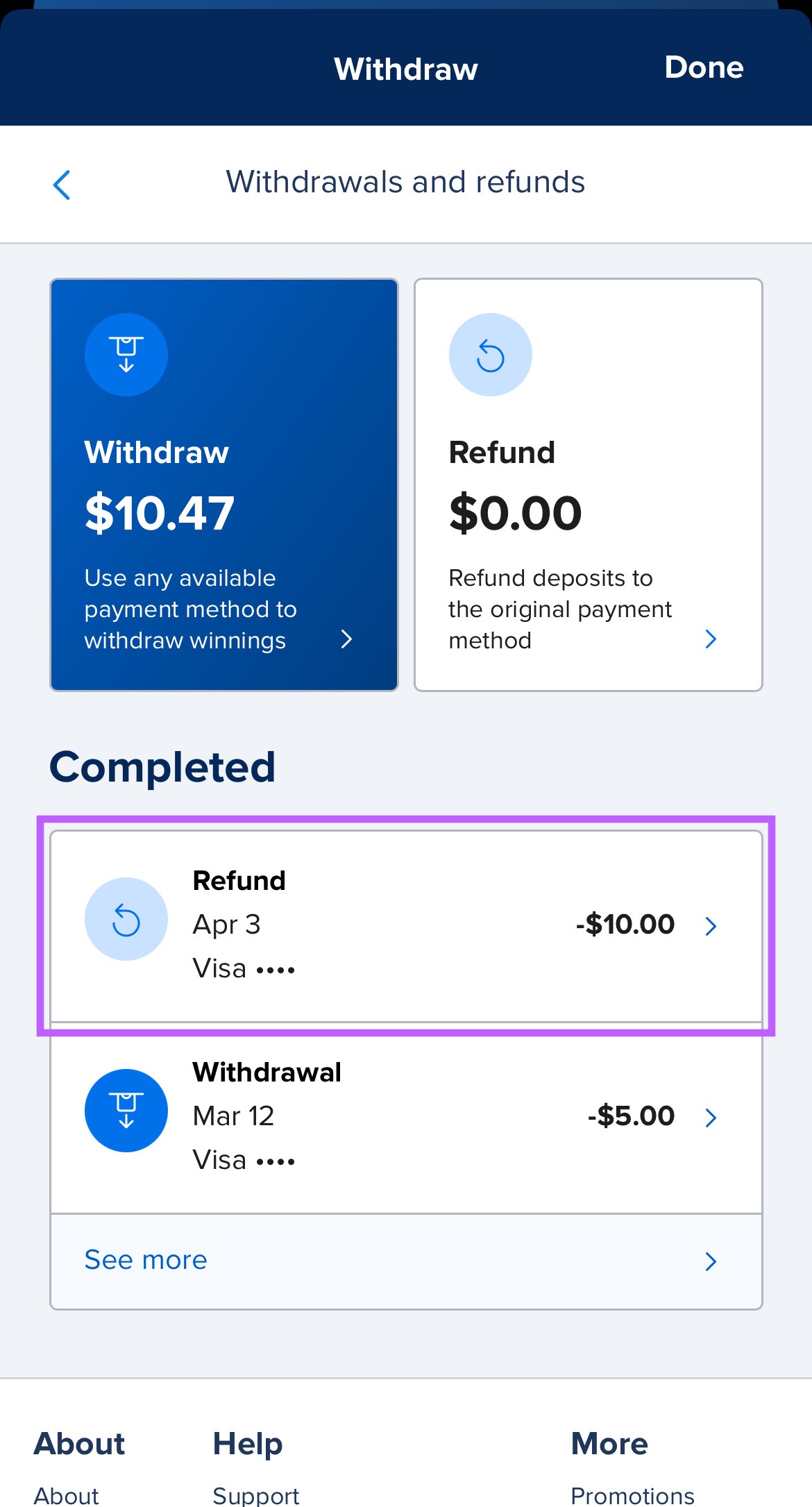Open details for the Apr 3 refund transaction
The image size is (812, 1507).
point(710,925)
